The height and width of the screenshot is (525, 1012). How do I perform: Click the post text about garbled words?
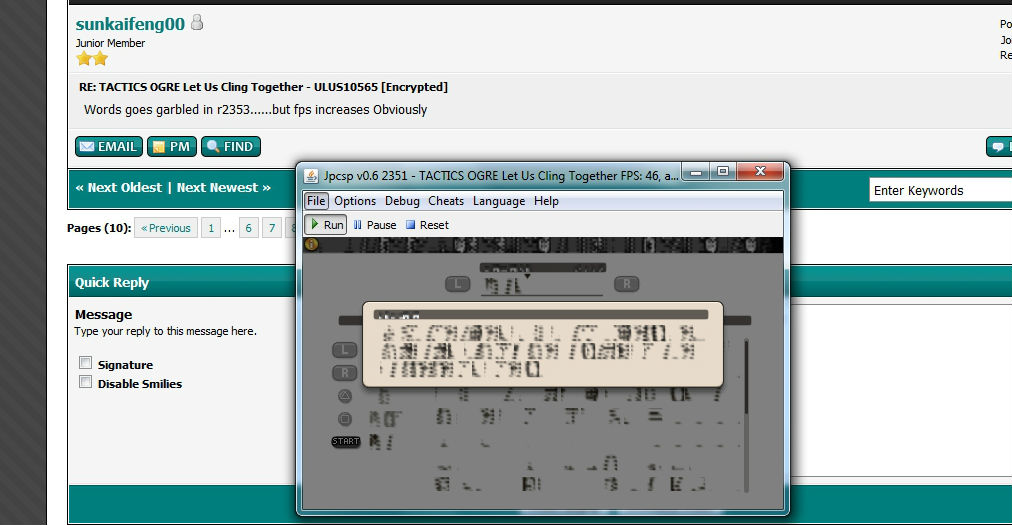(256, 110)
